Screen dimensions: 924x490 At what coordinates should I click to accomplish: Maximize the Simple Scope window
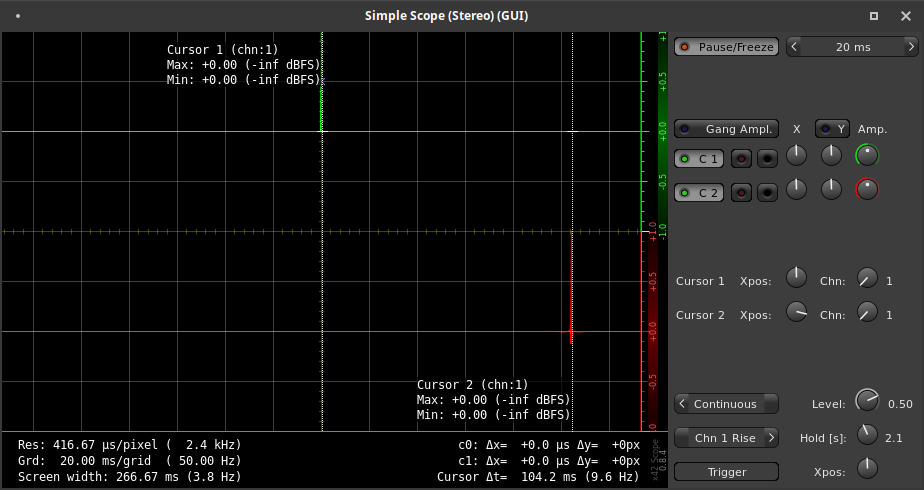click(x=874, y=16)
